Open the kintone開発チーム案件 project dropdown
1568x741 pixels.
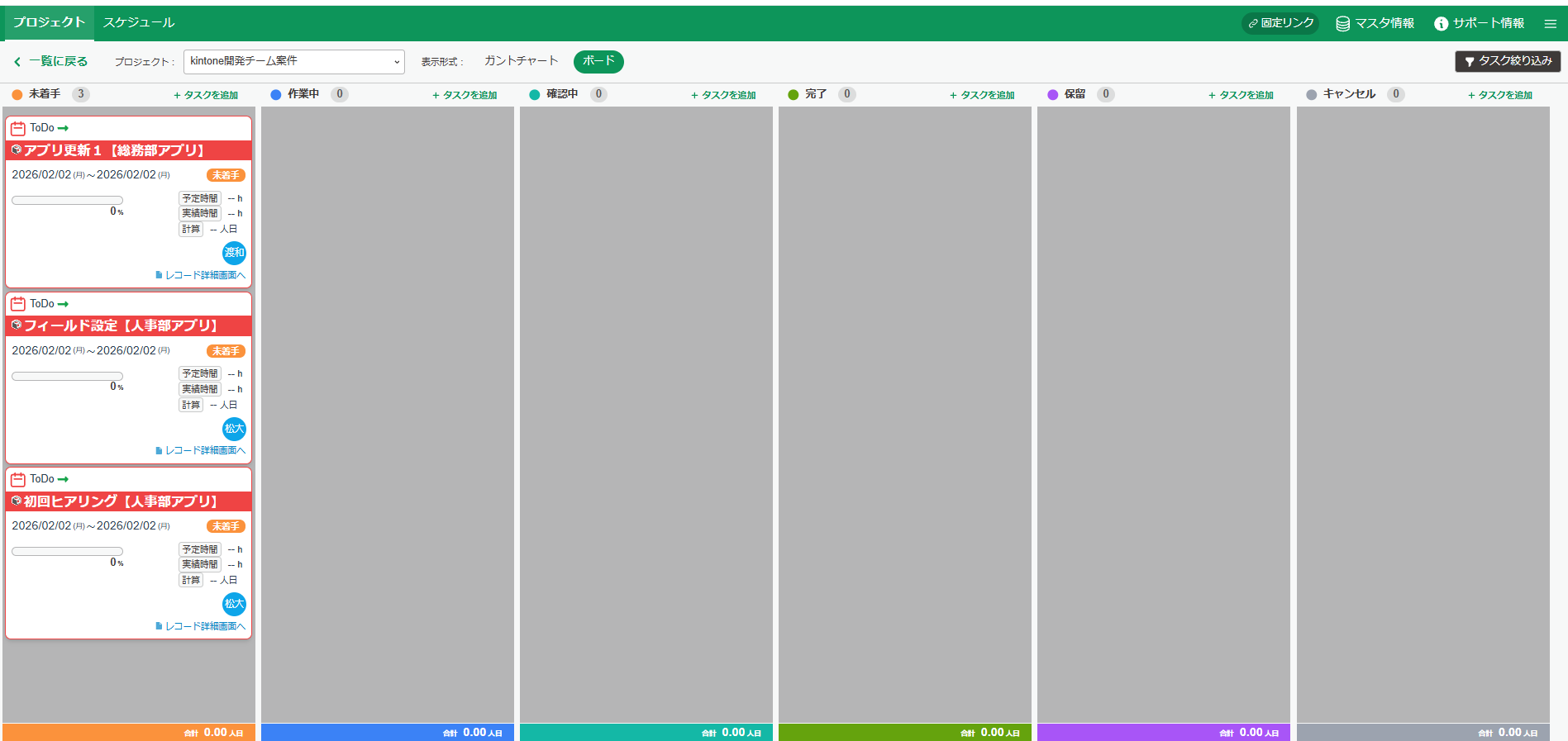(x=294, y=61)
